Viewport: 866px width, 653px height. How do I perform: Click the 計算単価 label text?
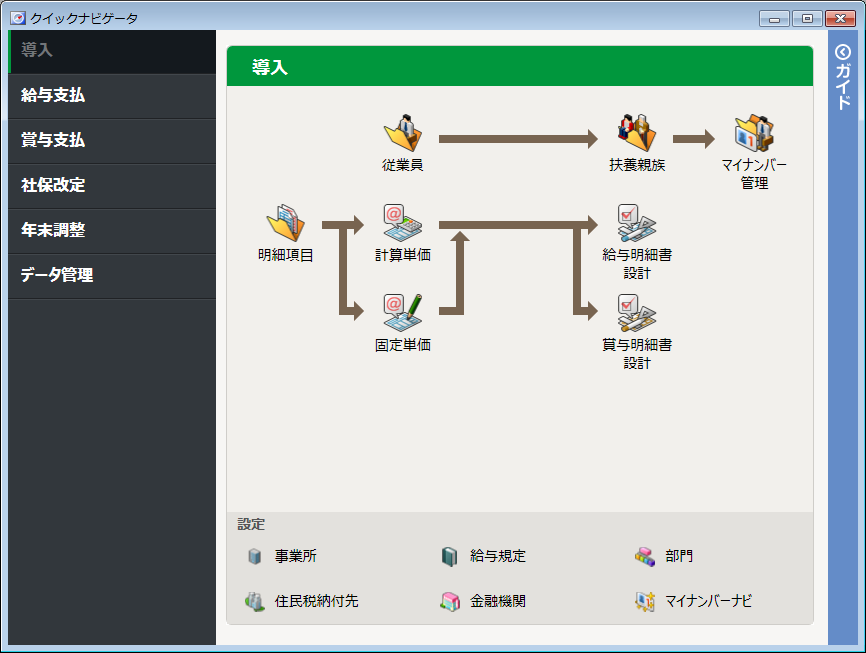403,255
